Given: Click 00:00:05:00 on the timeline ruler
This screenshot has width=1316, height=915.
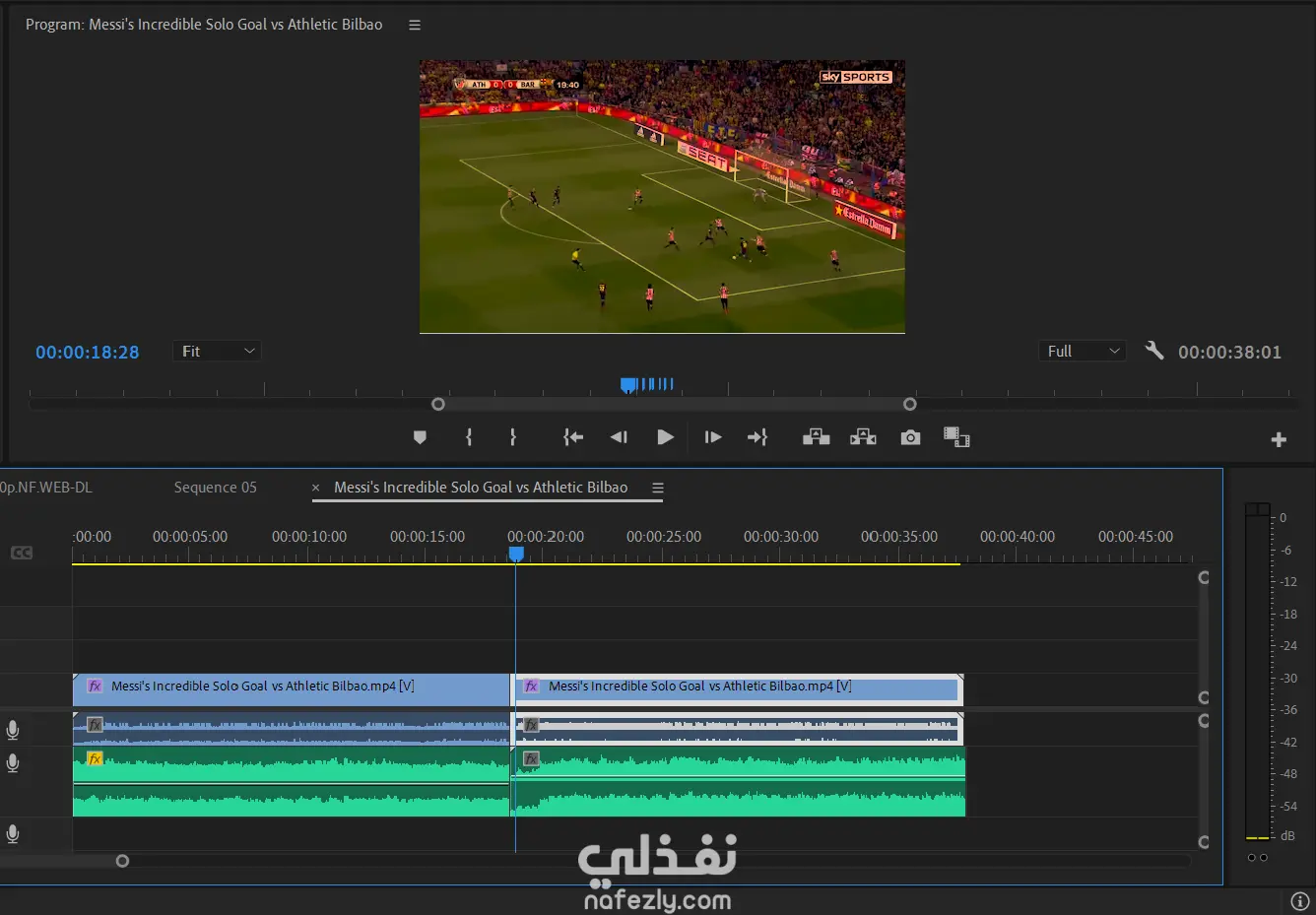Looking at the screenshot, I should (x=190, y=537).
